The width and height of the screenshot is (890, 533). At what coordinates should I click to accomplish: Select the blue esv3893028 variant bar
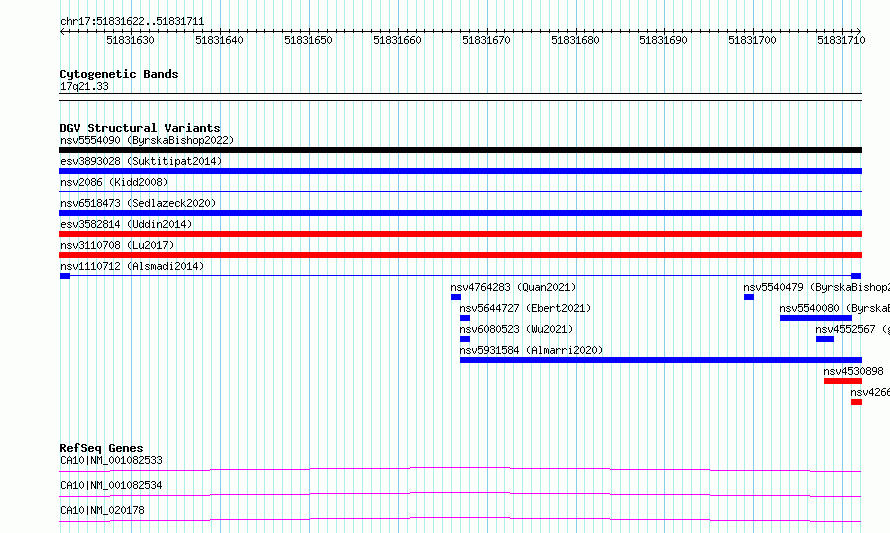[x=460, y=171]
